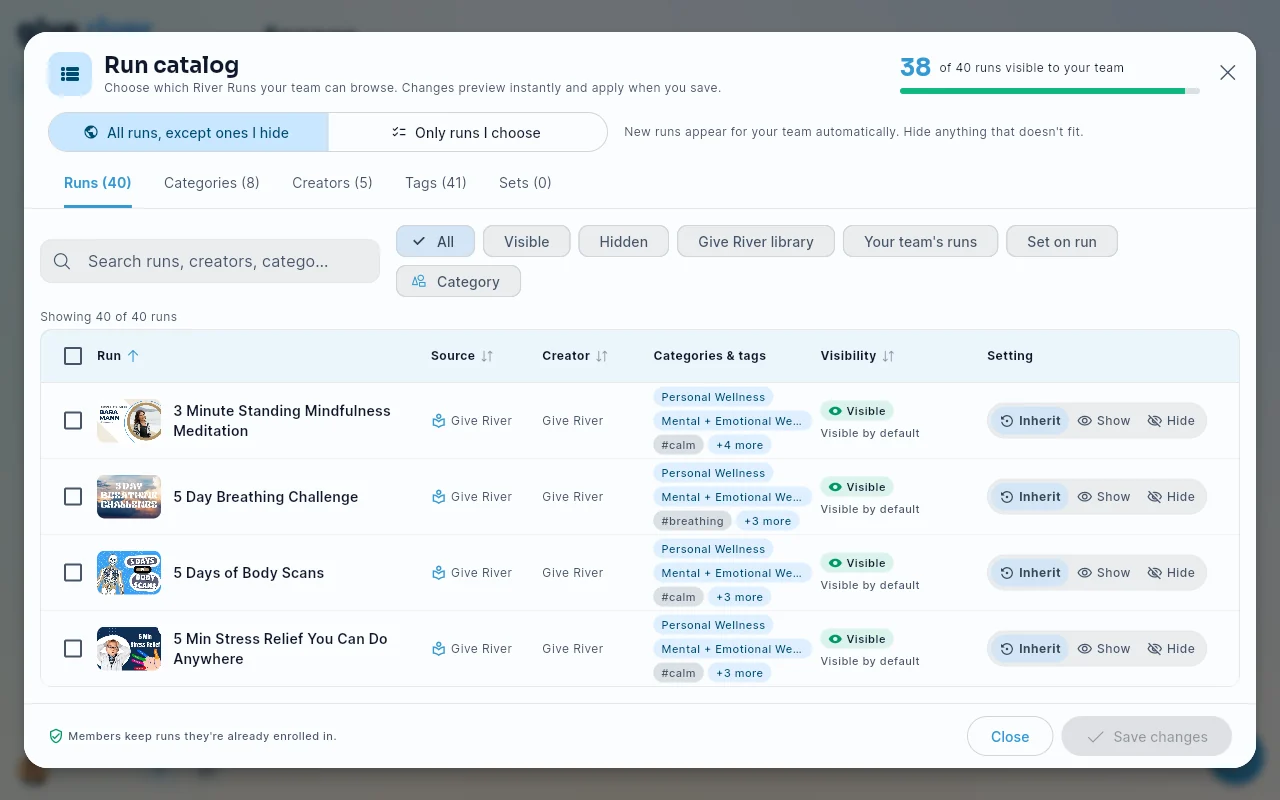The width and height of the screenshot is (1280, 800).
Task: Sort table by Visibility column
Action: click(857, 356)
